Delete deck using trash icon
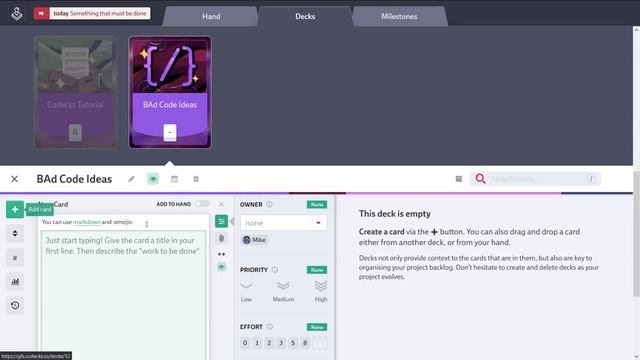The height and width of the screenshot is (360, 640). pos(196,179)
